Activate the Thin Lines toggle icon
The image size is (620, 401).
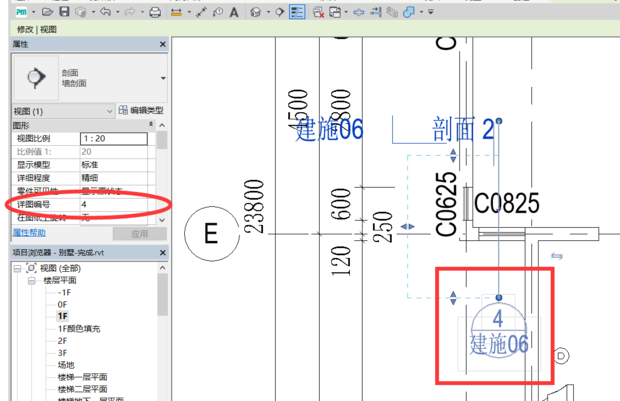(x=297, y=12)
